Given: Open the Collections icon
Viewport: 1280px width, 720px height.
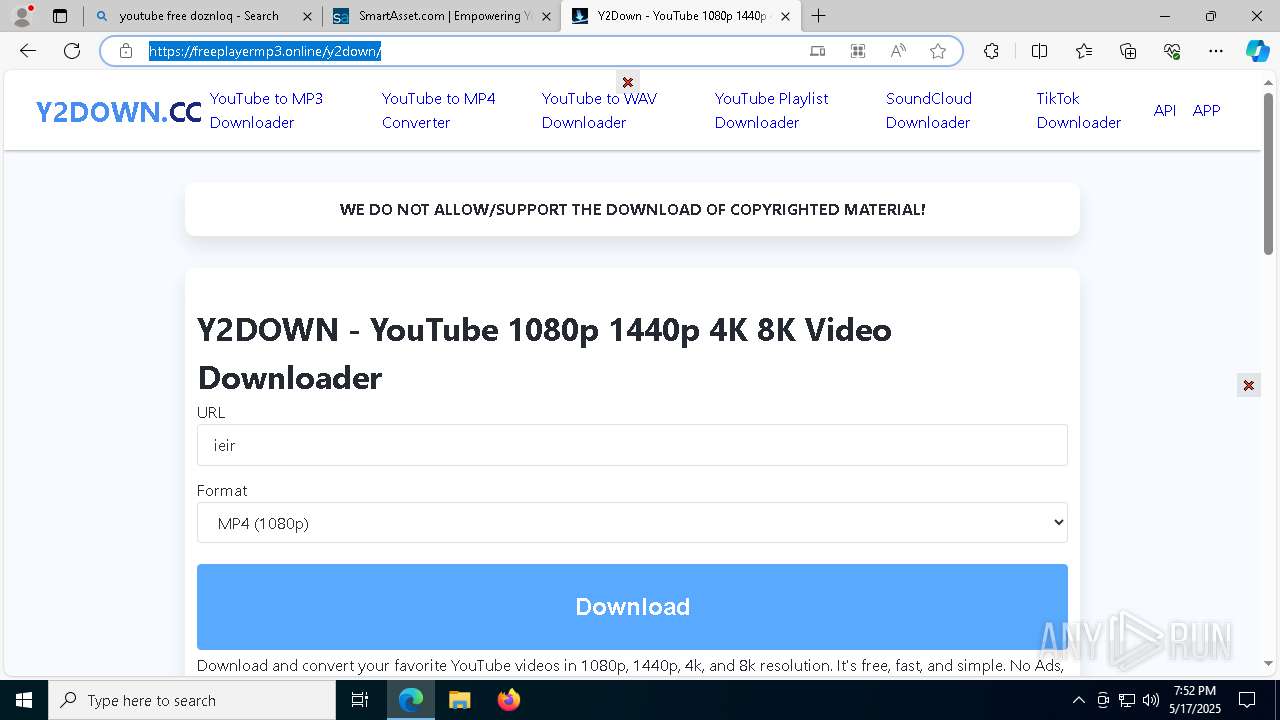Looking at the screenshot, I should (1128, 51).
